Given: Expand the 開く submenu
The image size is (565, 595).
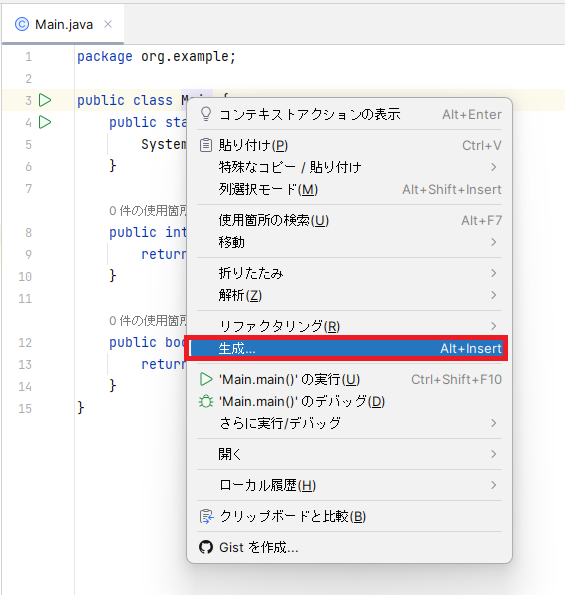Looking at the screenshot, I should click(x=349, y=454).
